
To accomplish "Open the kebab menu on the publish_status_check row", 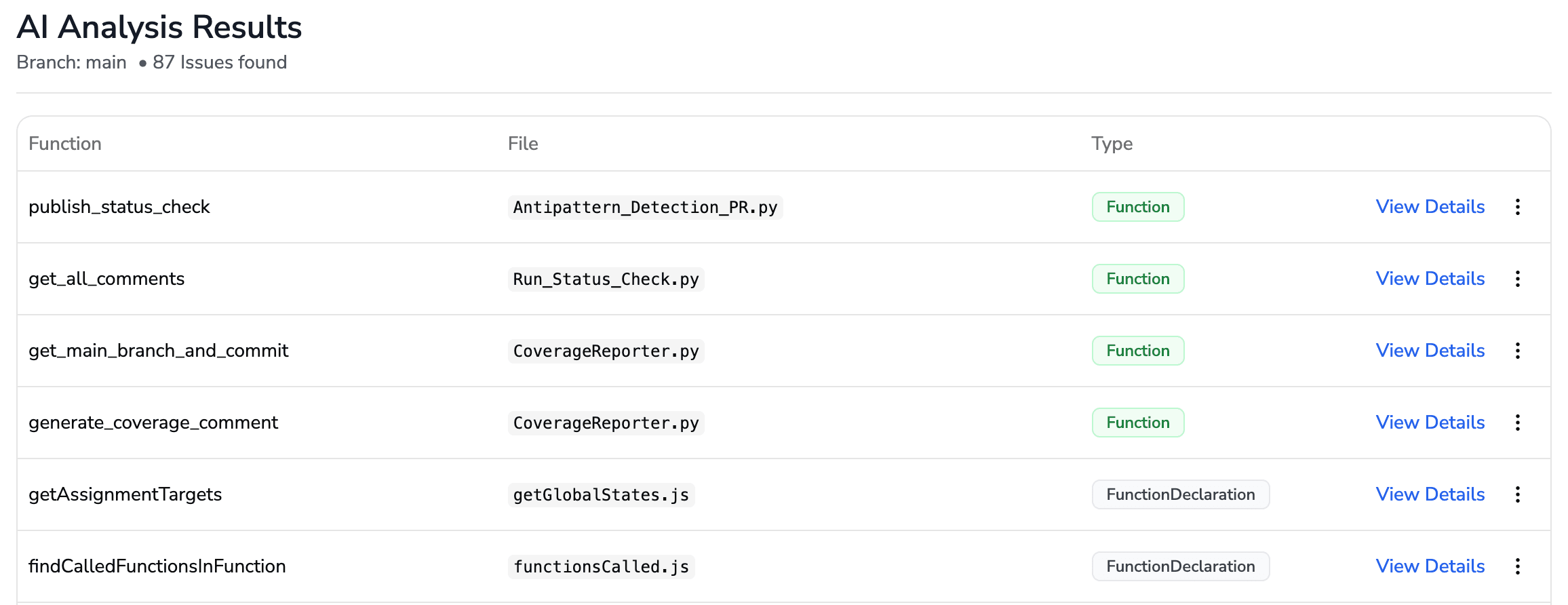I will click(x=1517, y=207).
